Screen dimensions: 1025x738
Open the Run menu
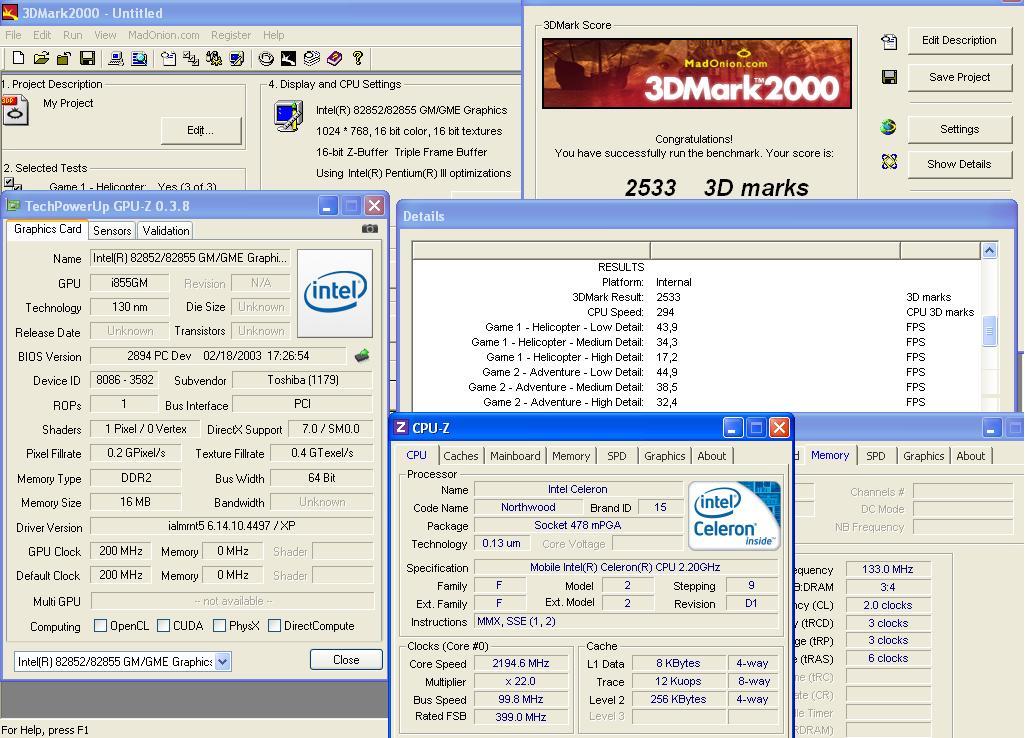point(73,35)
